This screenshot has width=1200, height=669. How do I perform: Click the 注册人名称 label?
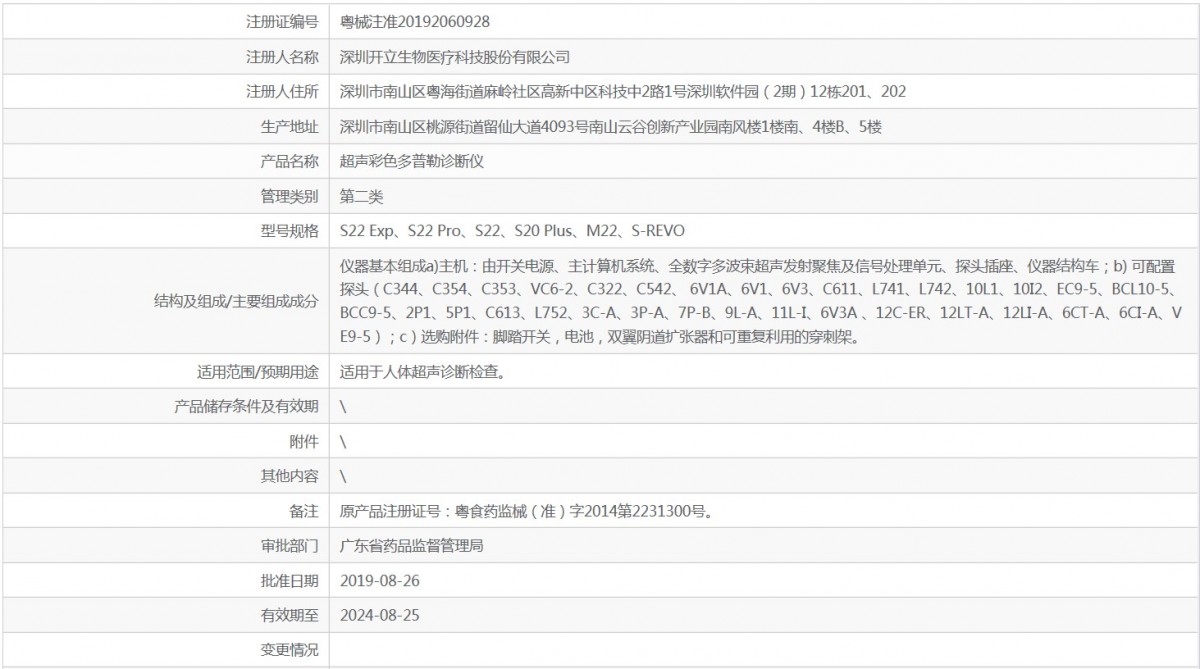[283, 56]
